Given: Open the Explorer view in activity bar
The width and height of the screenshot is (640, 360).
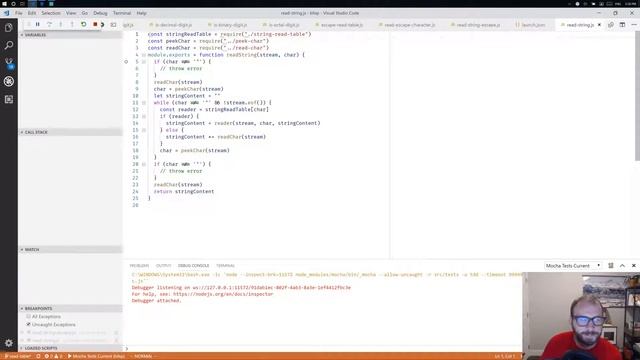Looking at the screenshot, I should (x=9, y=28).
